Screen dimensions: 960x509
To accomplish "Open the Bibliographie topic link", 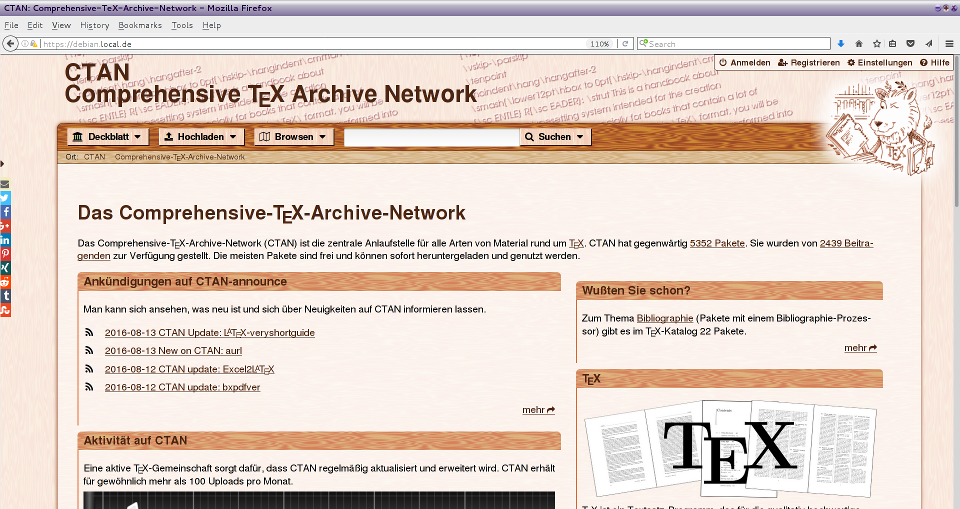I will point(665,318).
